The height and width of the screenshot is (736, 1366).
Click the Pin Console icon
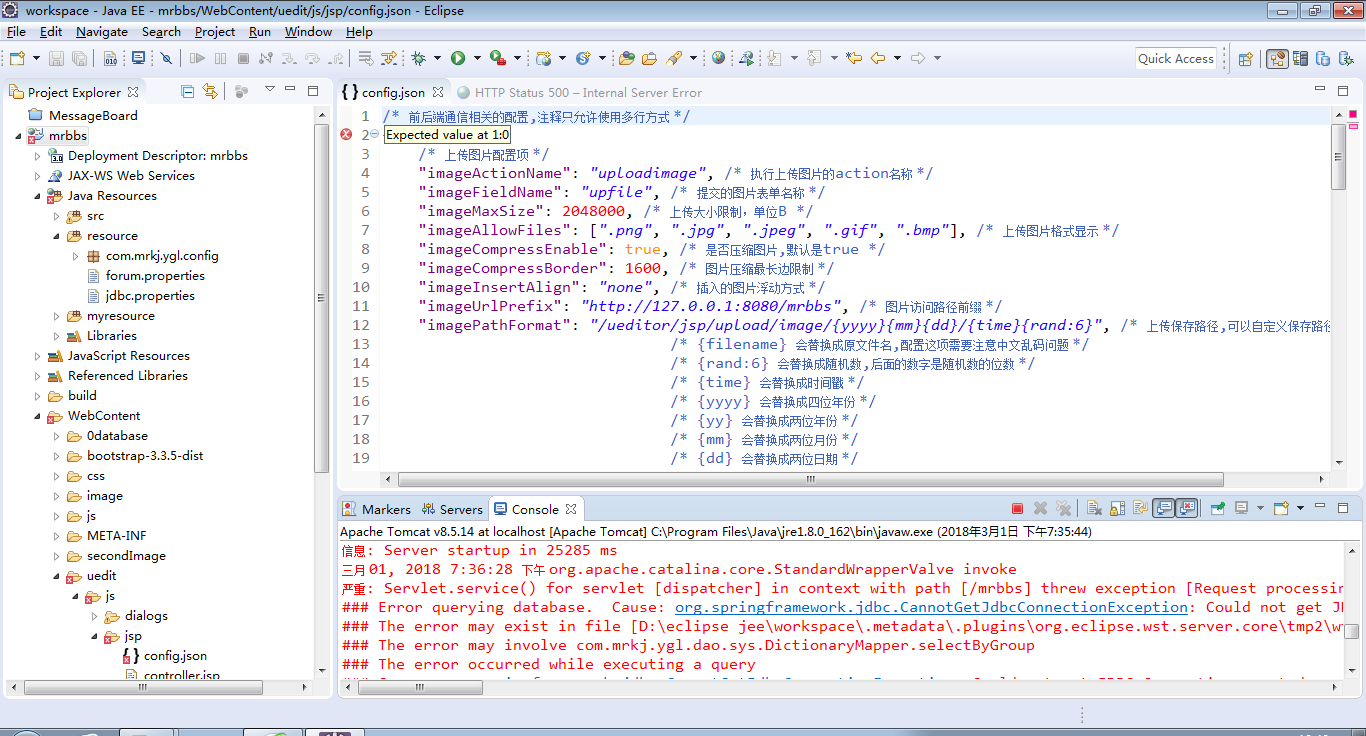click(1218, 508)
